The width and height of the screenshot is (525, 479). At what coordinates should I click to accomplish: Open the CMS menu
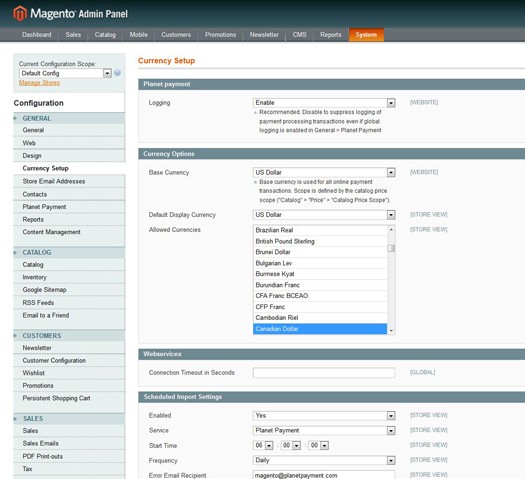pyautogui.click(x=299, y=35)
